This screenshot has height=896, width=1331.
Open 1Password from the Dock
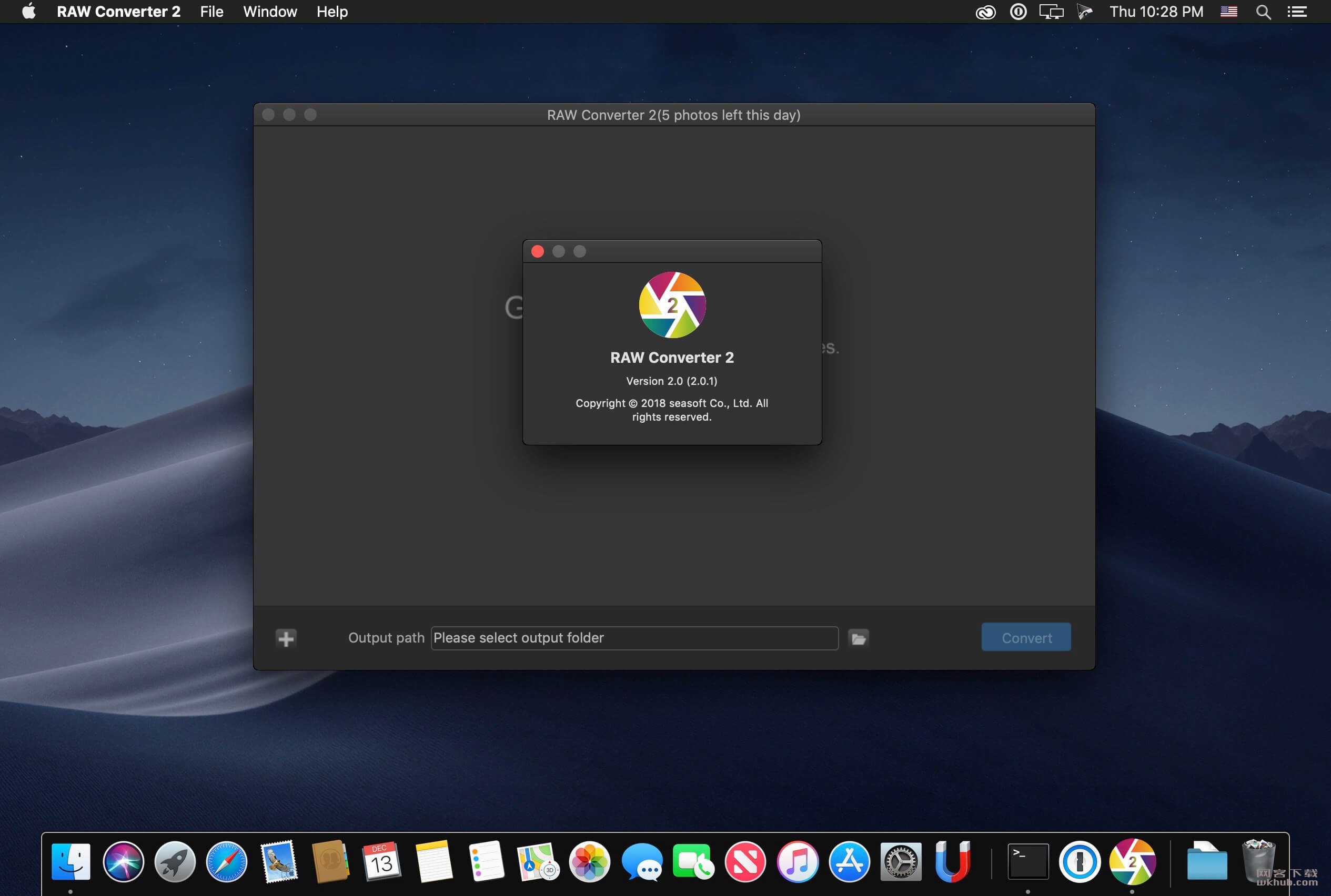(1080, 861)
